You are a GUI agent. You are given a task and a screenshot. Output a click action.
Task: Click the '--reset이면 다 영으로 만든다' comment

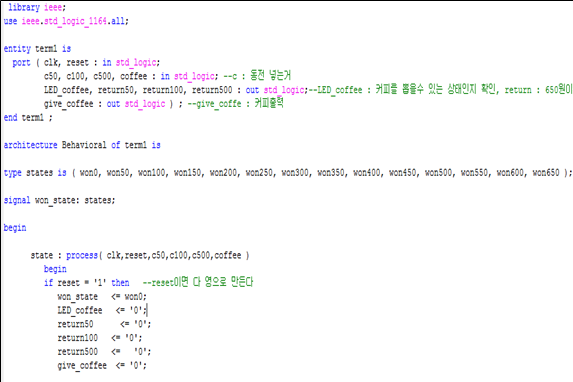point(198,282)
